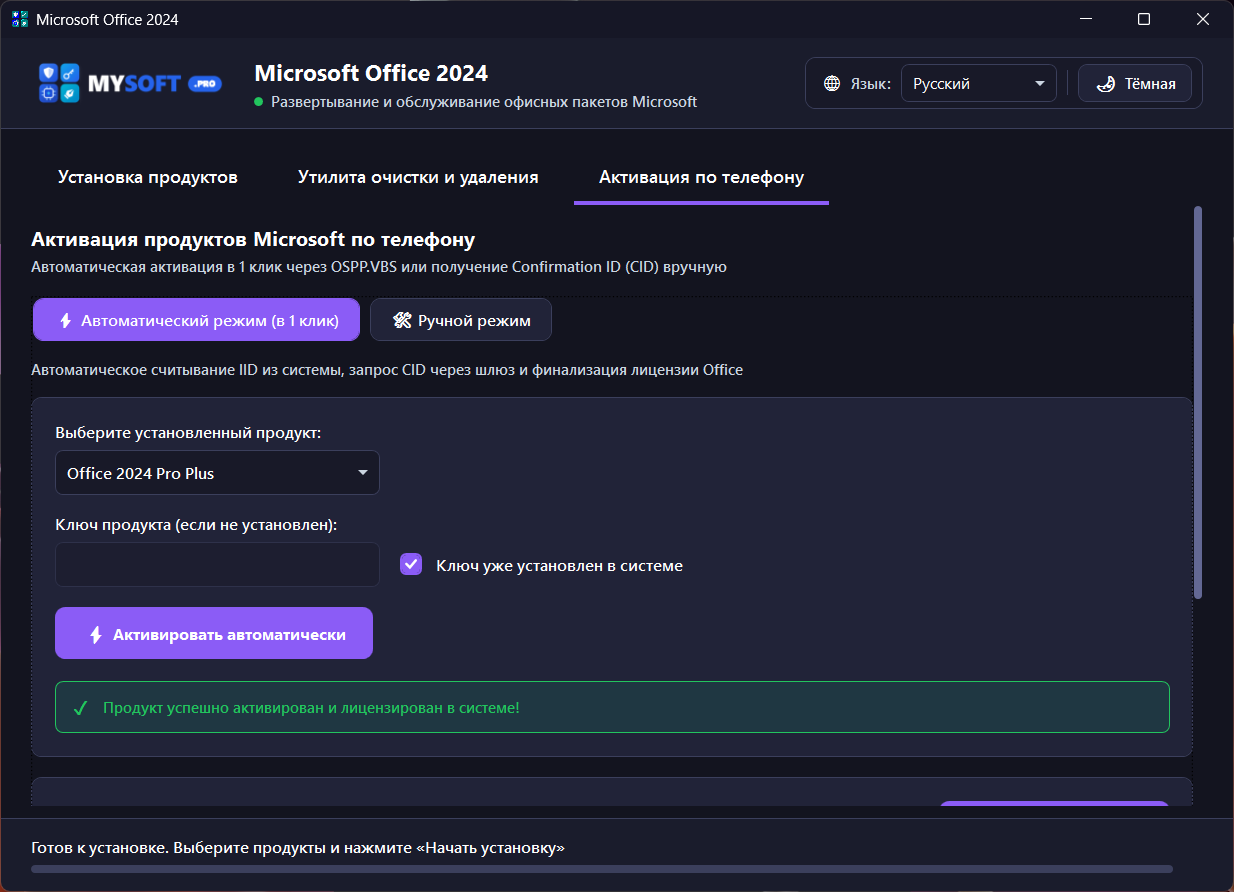Click the green success checkmark icon
Image resolution: width=1234 pixels, height=892 pixels.
click(x=81, y=708)
